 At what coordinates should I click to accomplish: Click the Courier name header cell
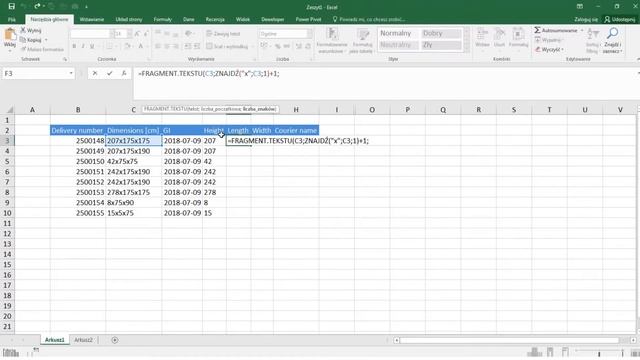pos(296,131)
